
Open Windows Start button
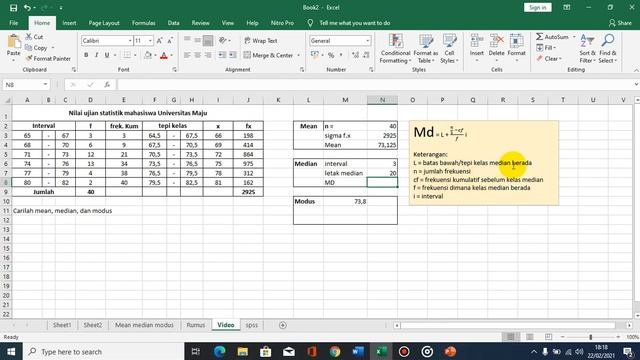point(11,351)
